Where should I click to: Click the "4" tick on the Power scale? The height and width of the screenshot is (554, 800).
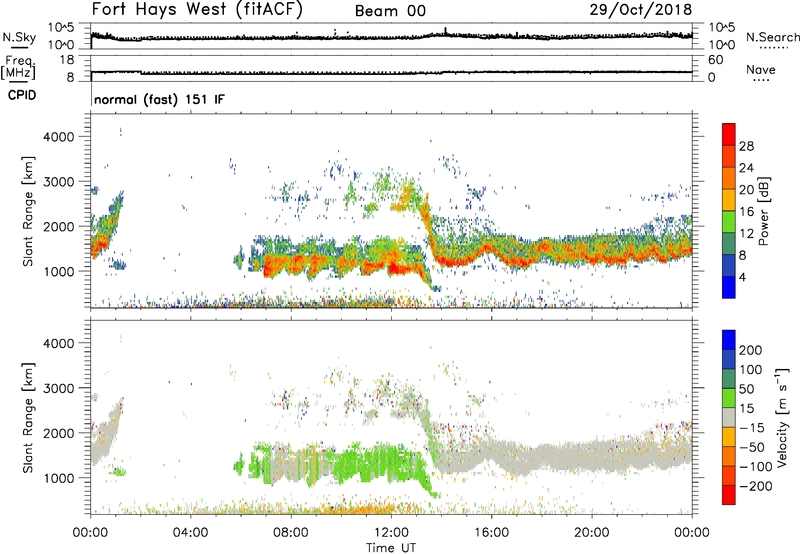742,277
